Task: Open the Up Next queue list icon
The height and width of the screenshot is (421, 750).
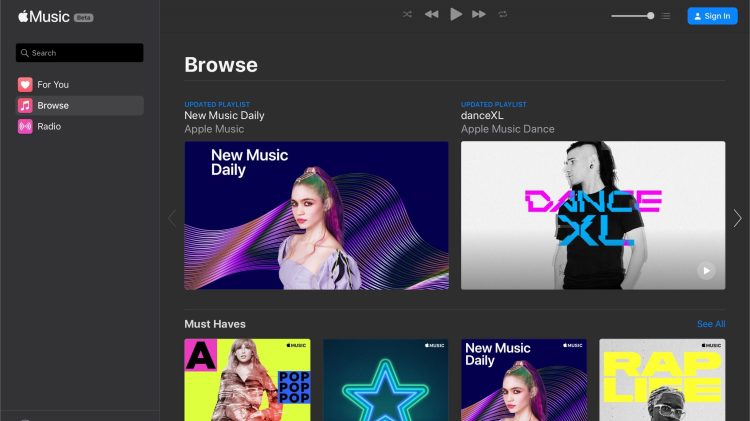Action: [666, 16]
